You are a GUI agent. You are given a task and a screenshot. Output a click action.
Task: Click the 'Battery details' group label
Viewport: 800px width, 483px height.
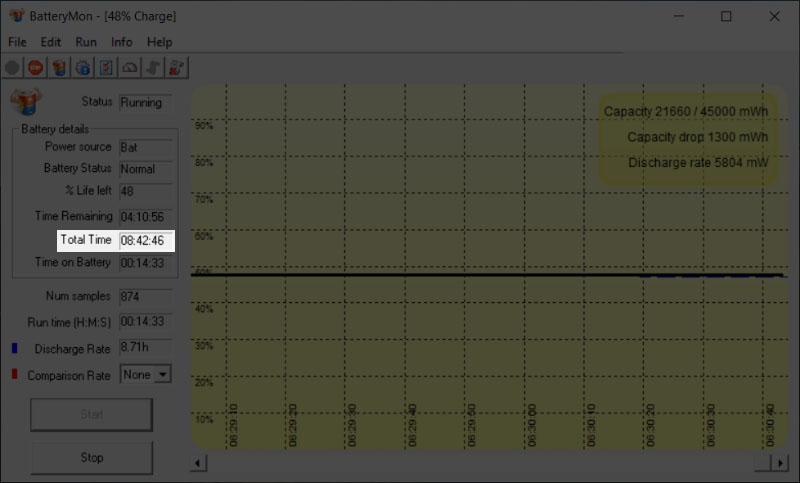[55, 129]
